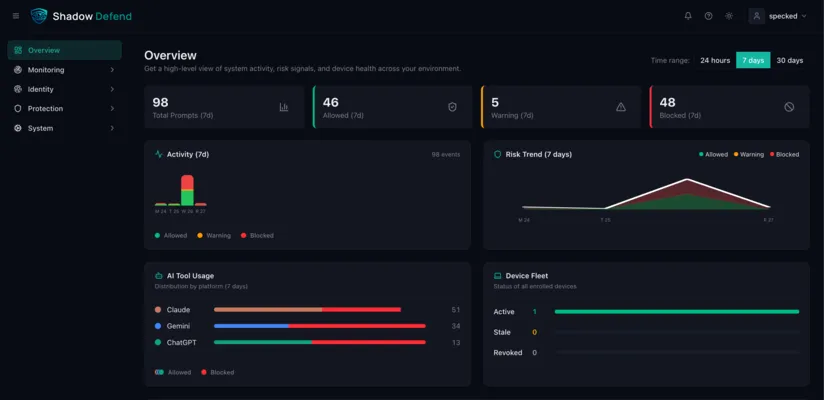The height and width of the screenshot is (400, 824).
Task: Set time range to 7 days
Action: click(753, 60)
